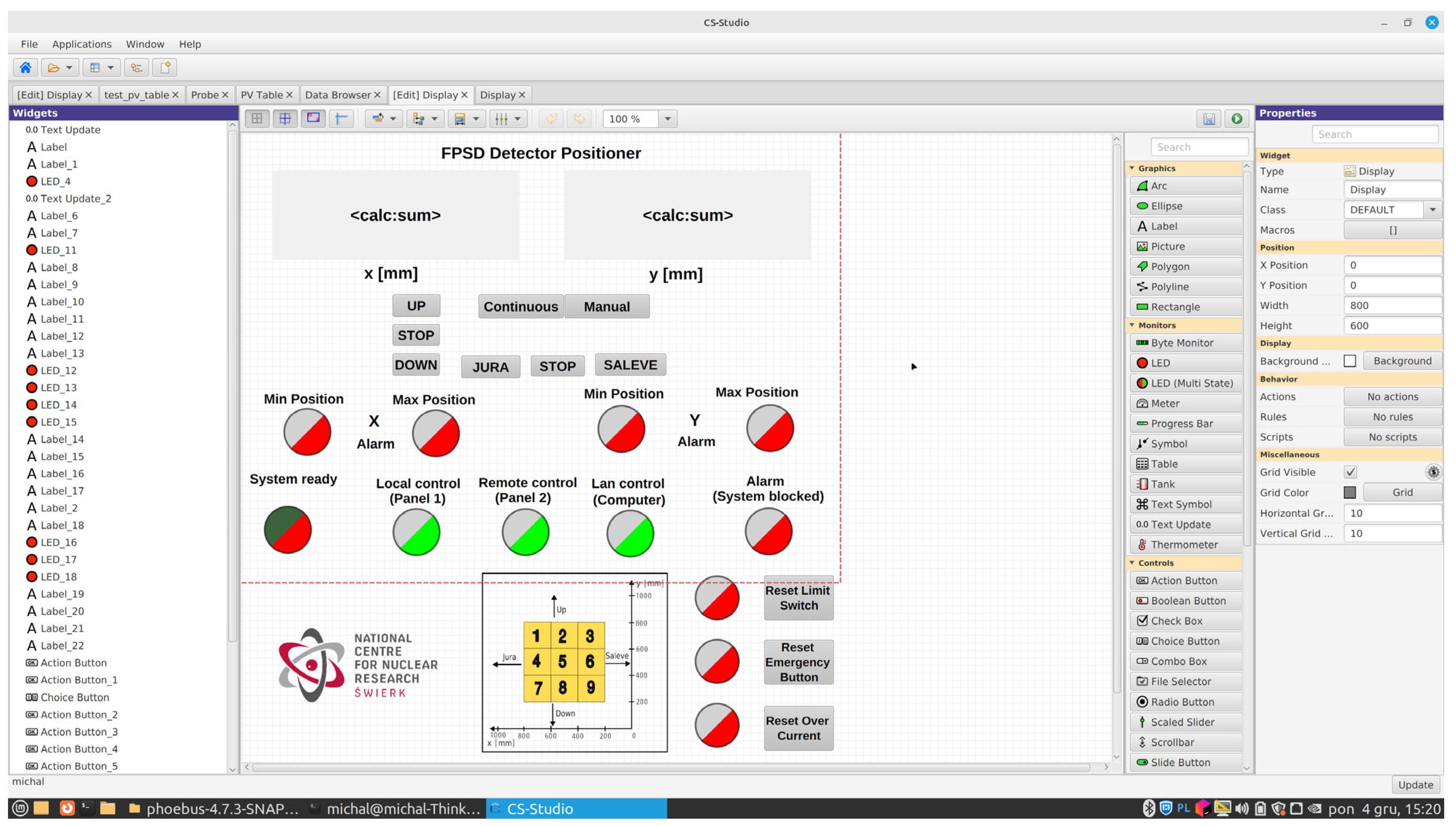Open the Class DEFAULT dropdown arrow
The image size is (1456, 826).
1432,210
